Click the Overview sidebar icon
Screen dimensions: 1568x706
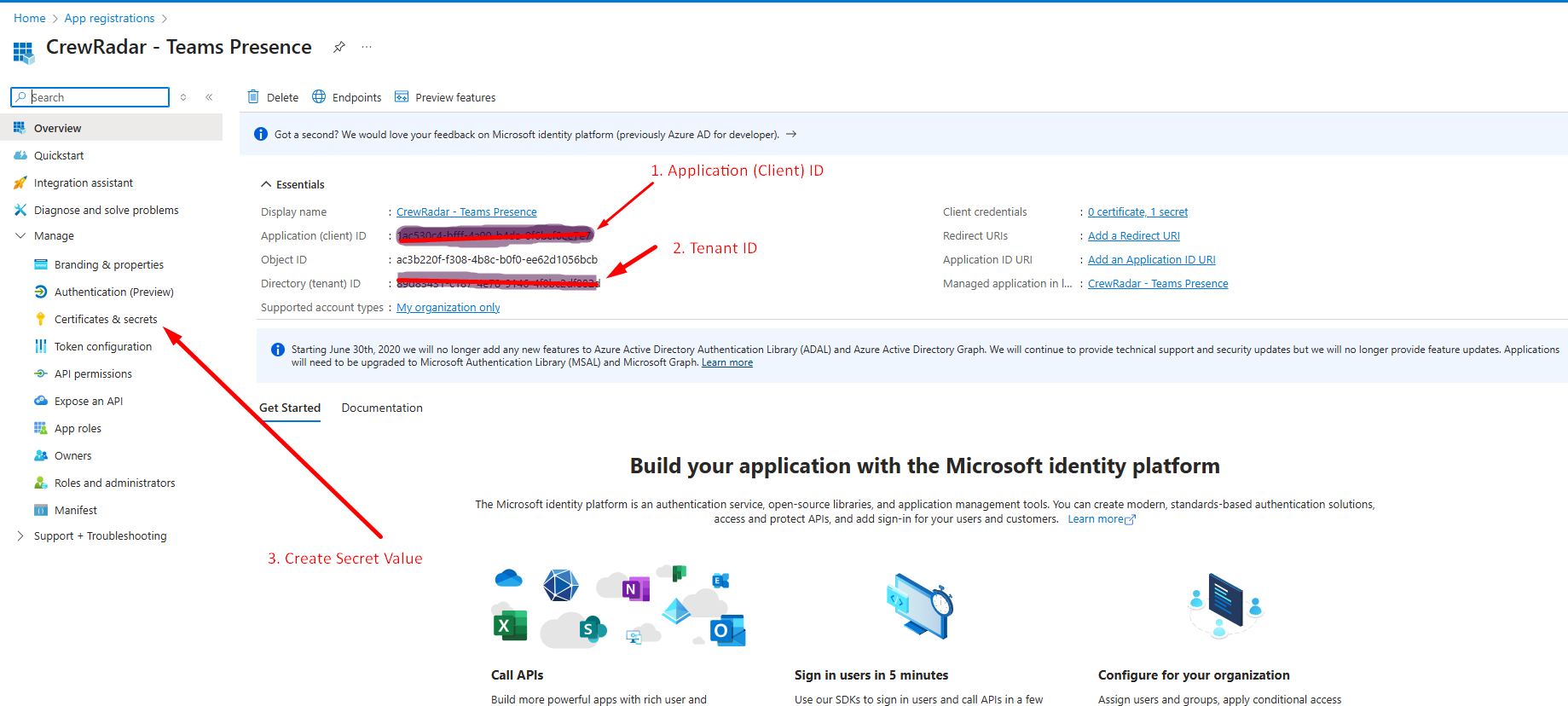(20, 128)
